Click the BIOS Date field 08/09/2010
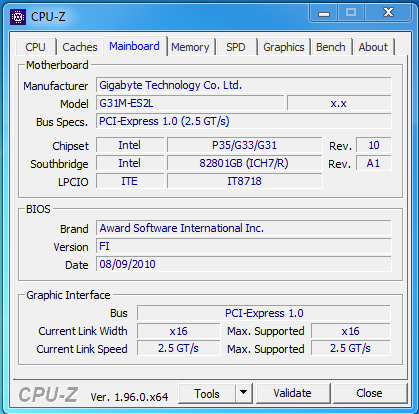 244,264
